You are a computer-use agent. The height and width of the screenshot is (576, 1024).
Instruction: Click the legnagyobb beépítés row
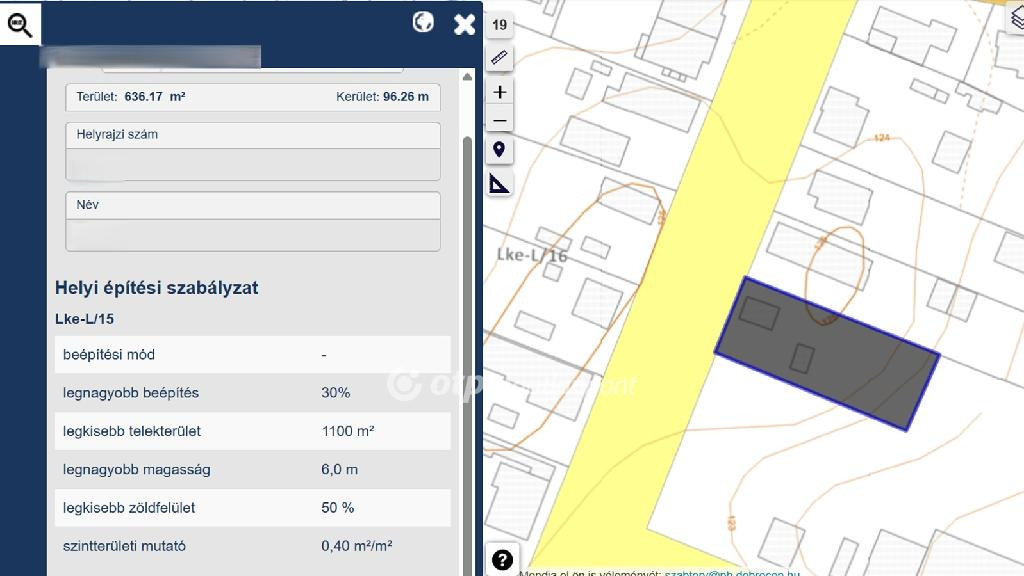point(252,393)
